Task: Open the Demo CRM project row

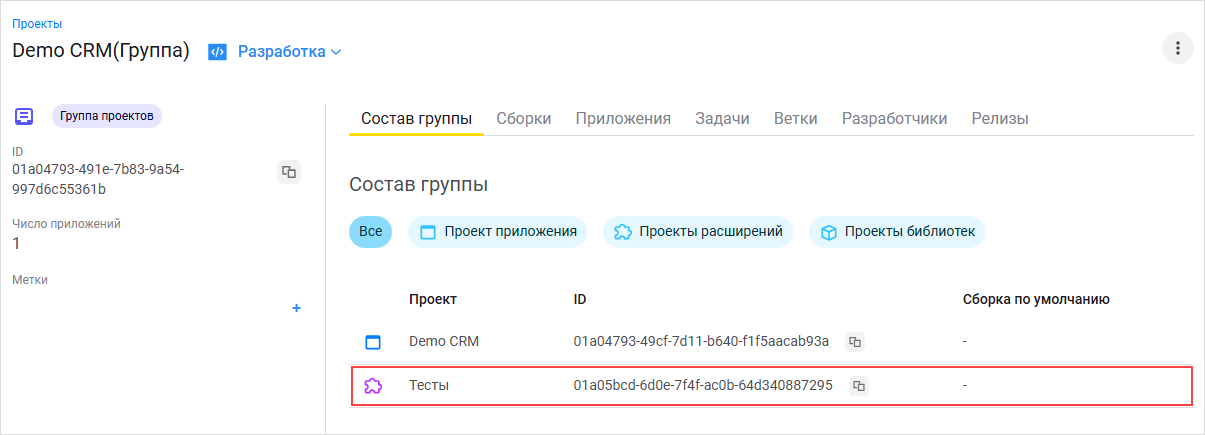Action: pyautogui.click(x=771, y=342)
